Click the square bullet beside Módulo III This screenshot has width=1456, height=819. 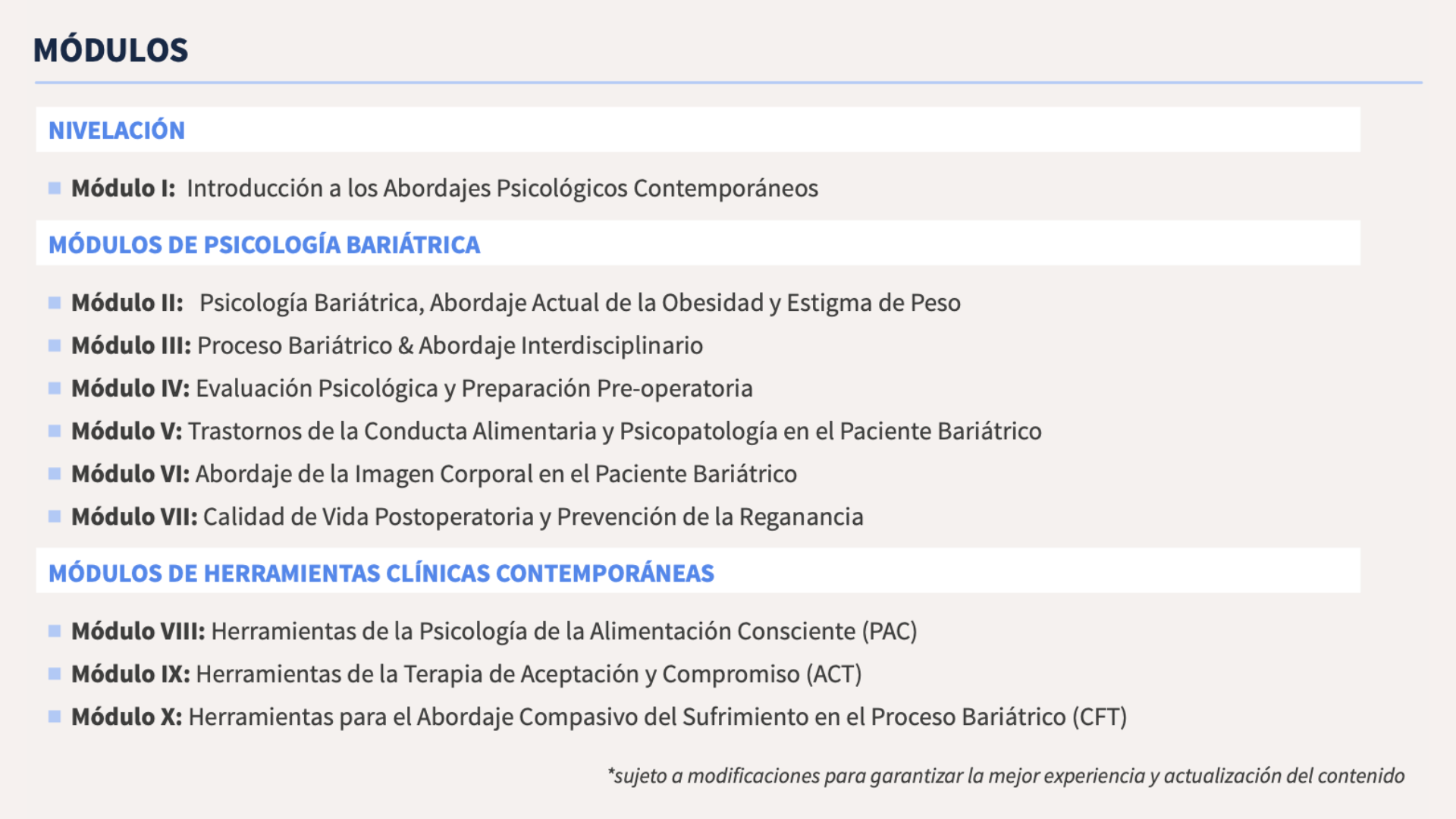tap(55, 345)
